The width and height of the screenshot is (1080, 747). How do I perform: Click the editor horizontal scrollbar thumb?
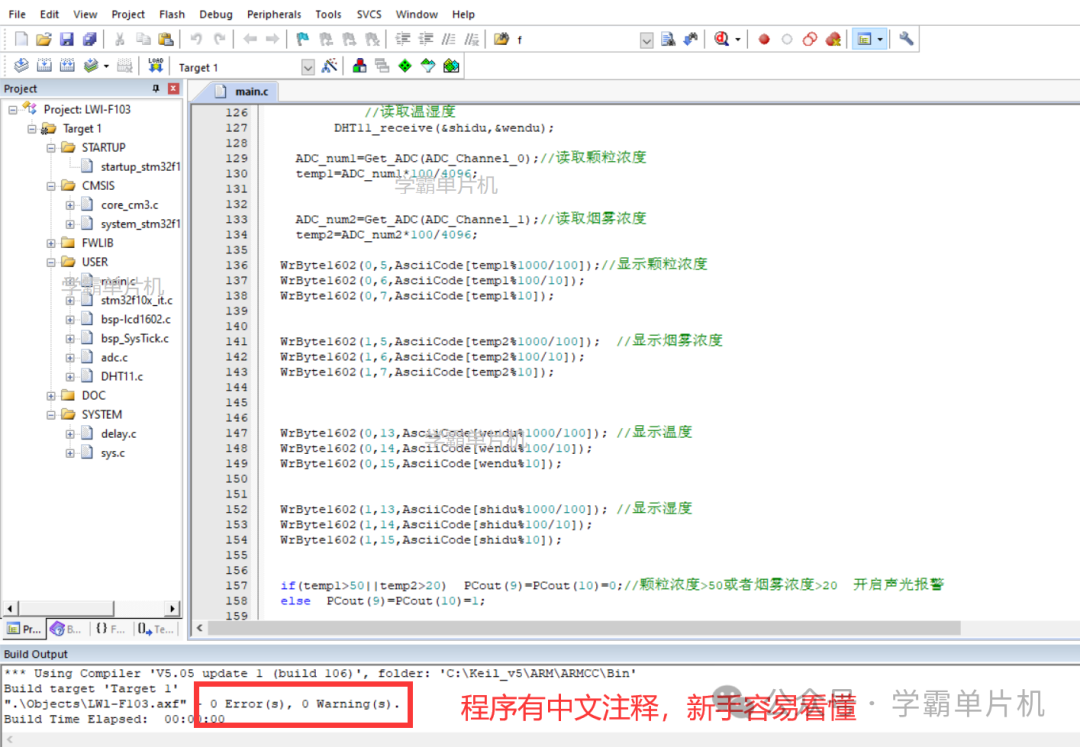(x=584, y=628)
